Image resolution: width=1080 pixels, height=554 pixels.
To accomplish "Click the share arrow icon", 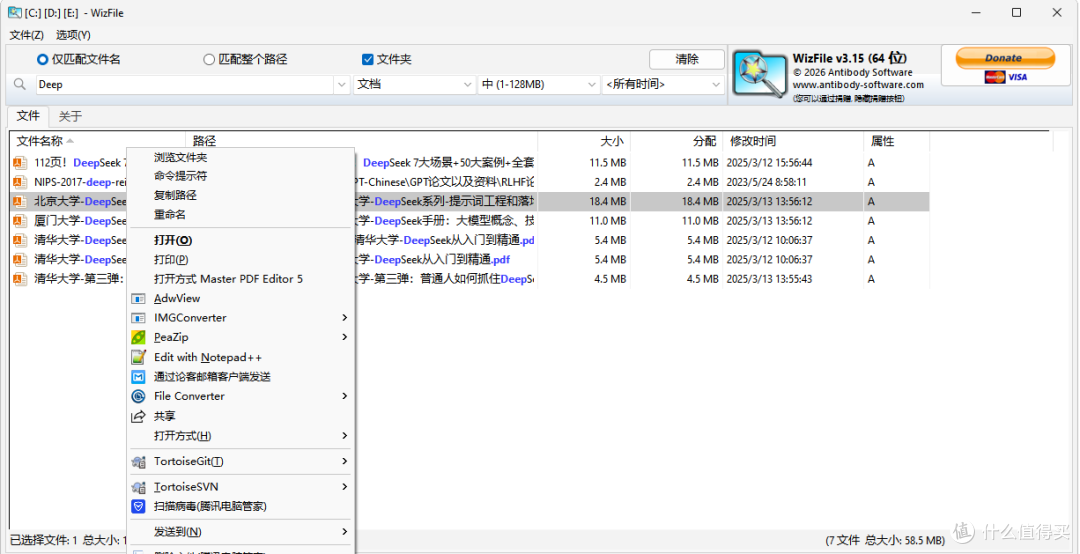I will (x=138, y=416).
